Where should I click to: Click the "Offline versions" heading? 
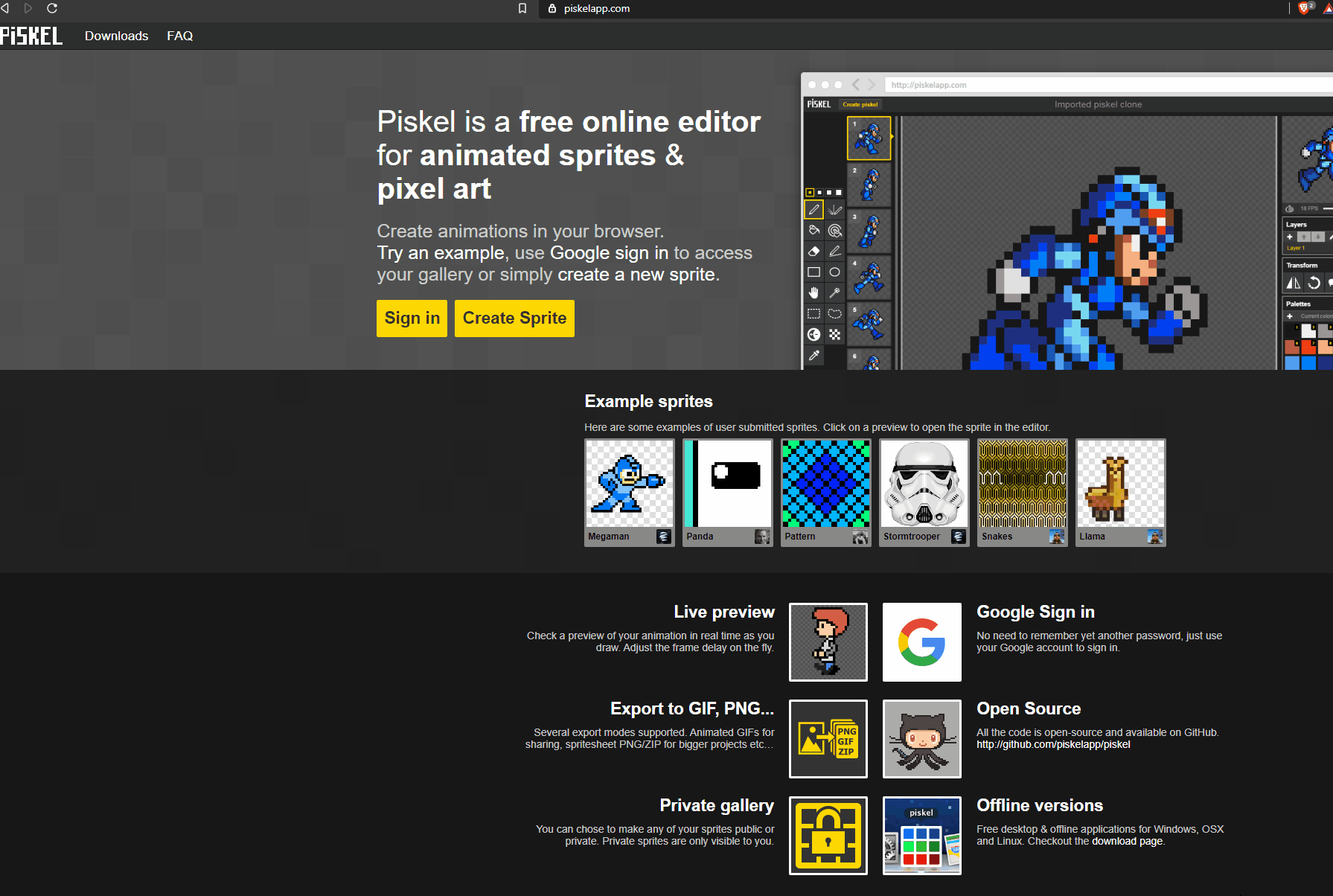click(x=1040, y=806)
